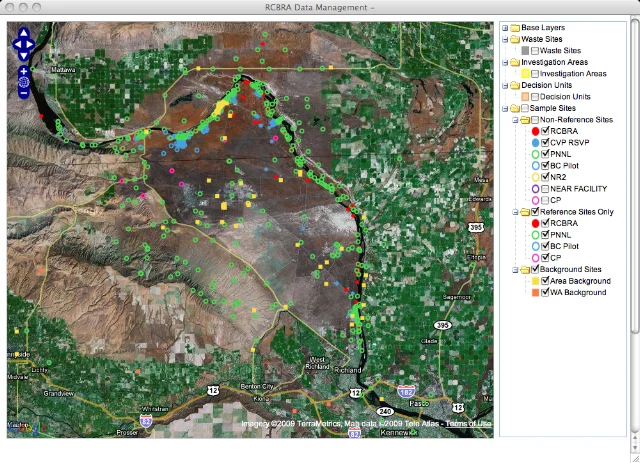640x463 pixels.
Task: Select the WA Background label
Action: pos(578,292)
